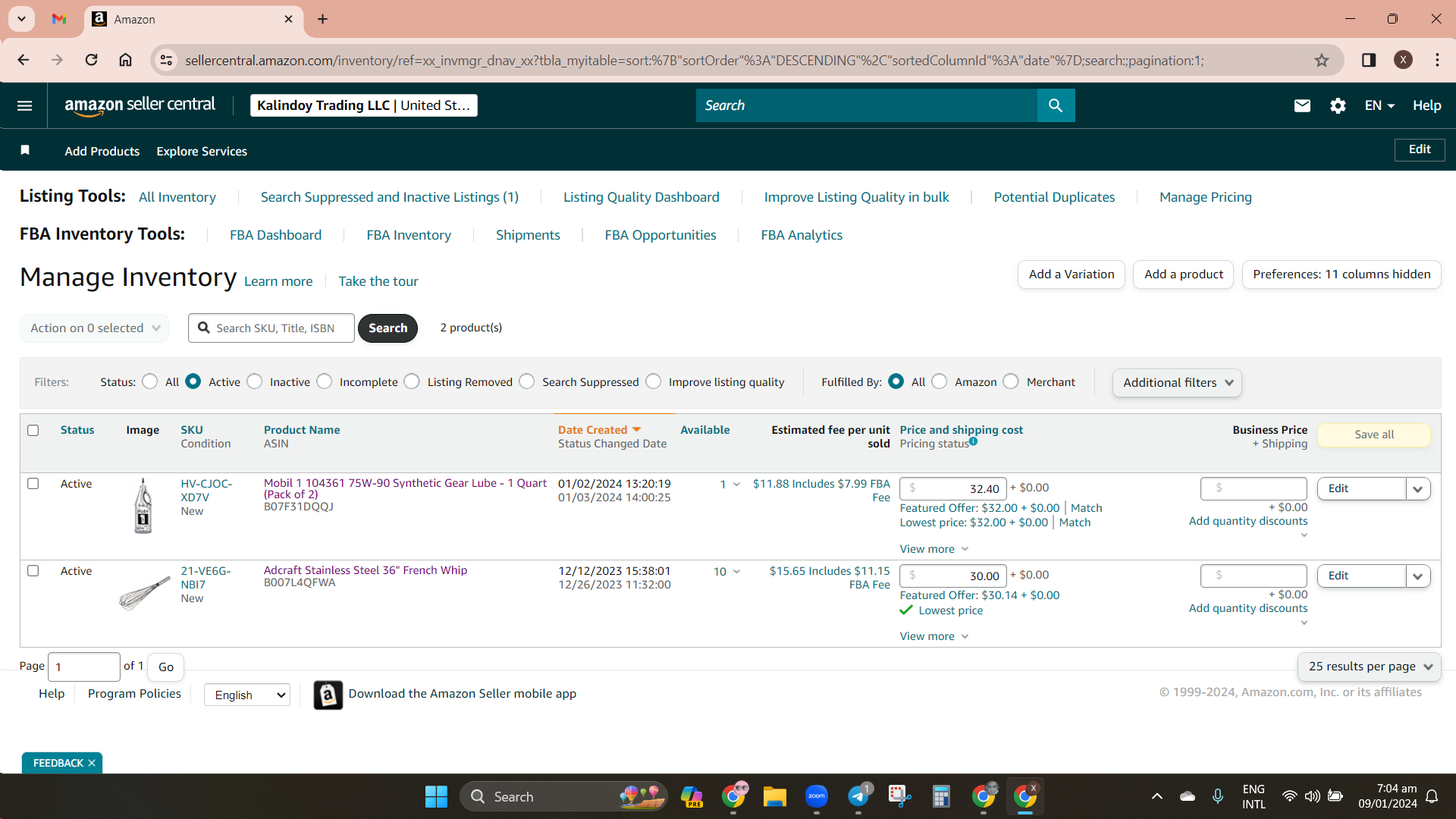Viewport: 1456px width, 819px height.
Task: Open Preferences: 11 columns hidden
Action: point(1341,275)
